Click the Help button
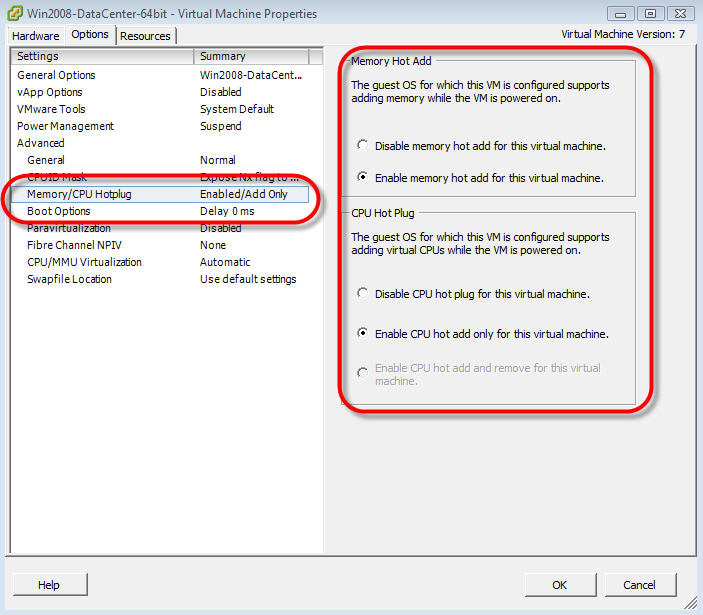This screenshot has height=615, width=703. coord(50,585)
